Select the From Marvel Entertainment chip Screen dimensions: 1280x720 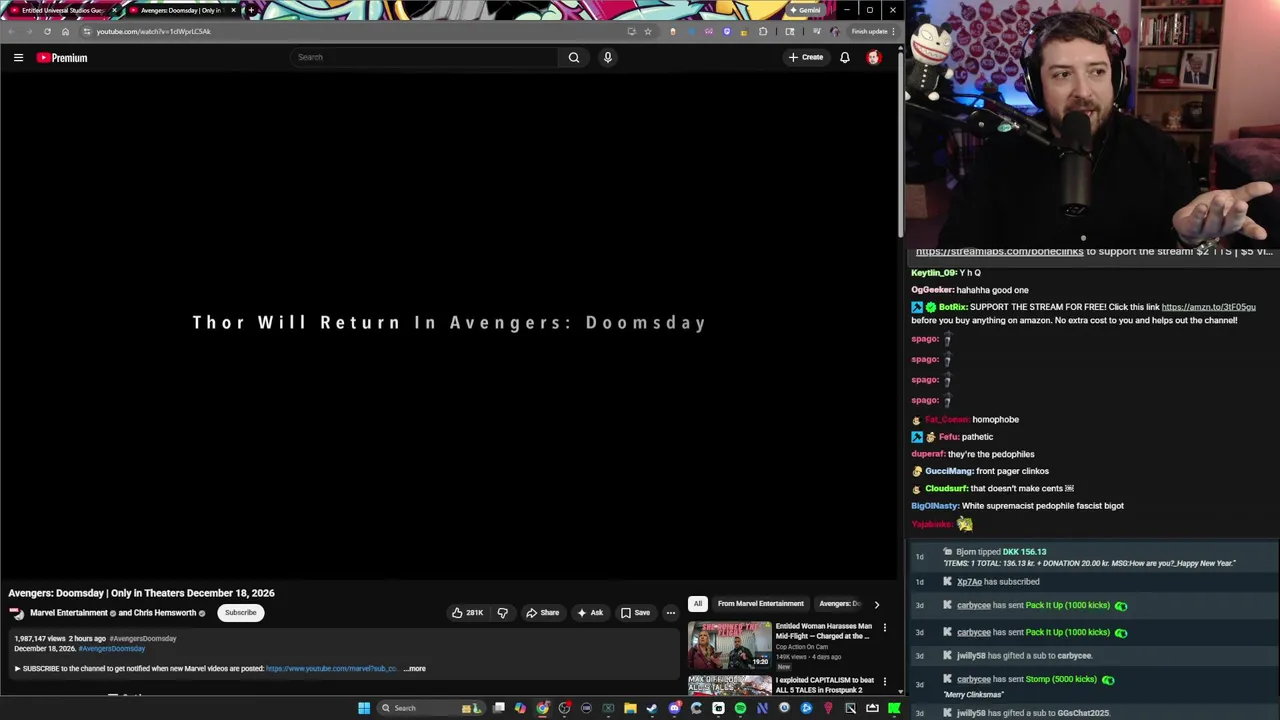point(760,604)
